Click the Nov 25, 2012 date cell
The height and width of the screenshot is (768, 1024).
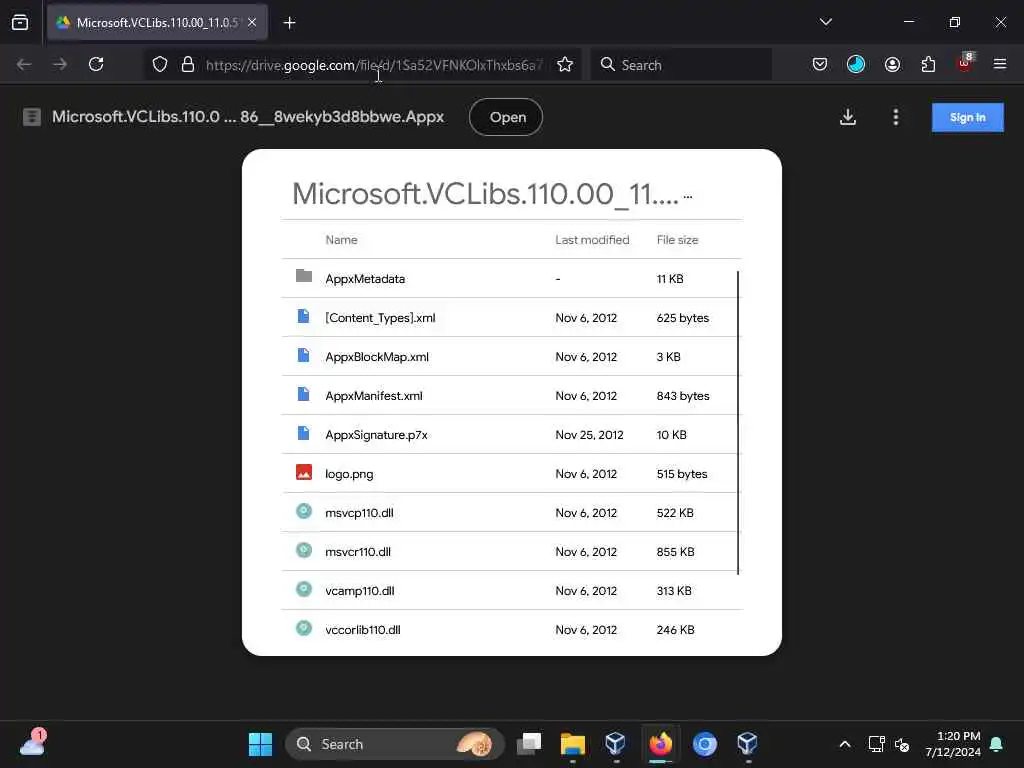589,435
